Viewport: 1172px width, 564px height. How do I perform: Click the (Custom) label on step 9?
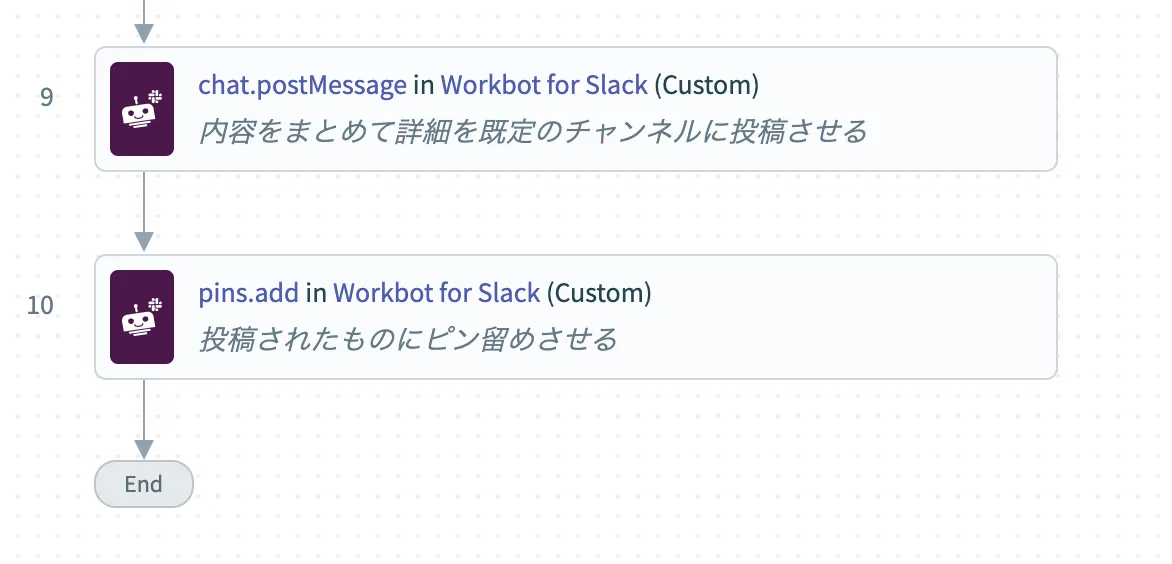(706, 85)
